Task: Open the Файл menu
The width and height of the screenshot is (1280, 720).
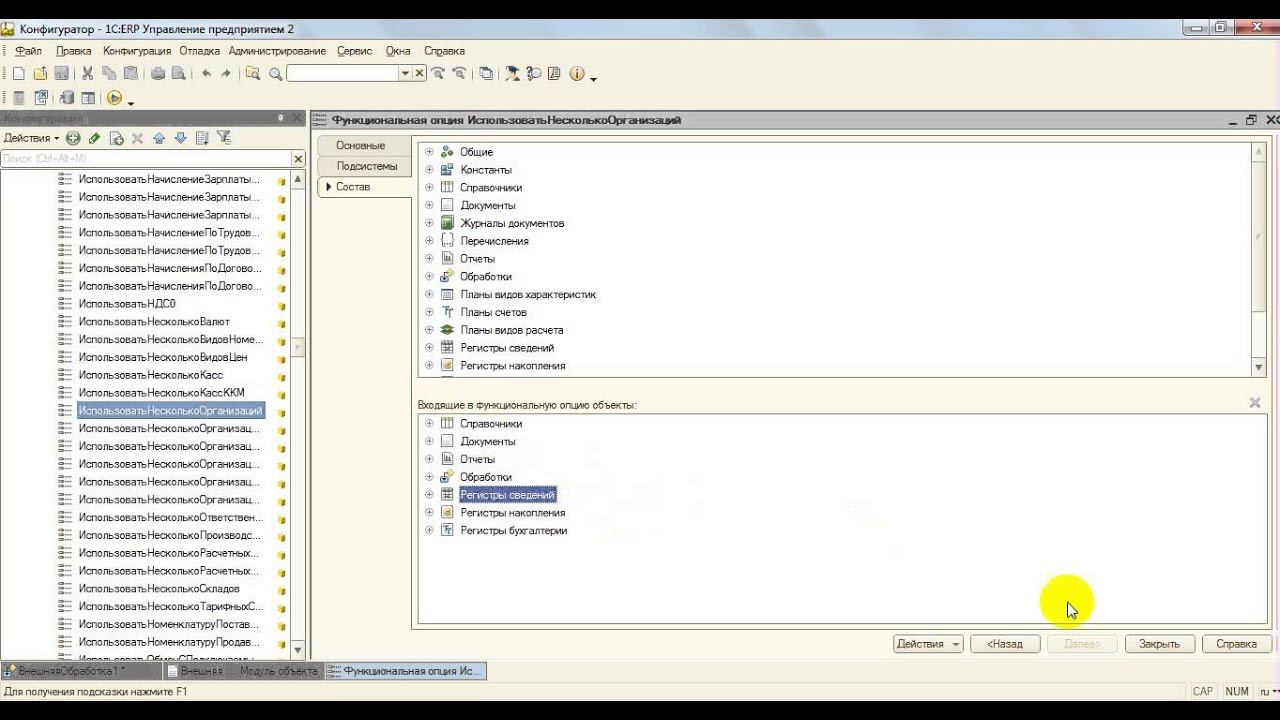Action: point(28,51)
